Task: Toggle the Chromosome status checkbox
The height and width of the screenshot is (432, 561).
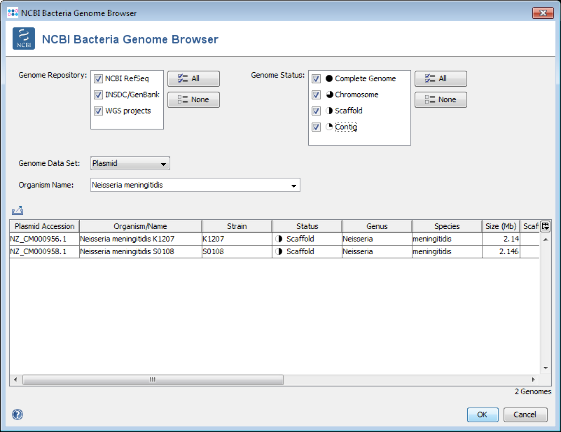Action: [316, 95]
